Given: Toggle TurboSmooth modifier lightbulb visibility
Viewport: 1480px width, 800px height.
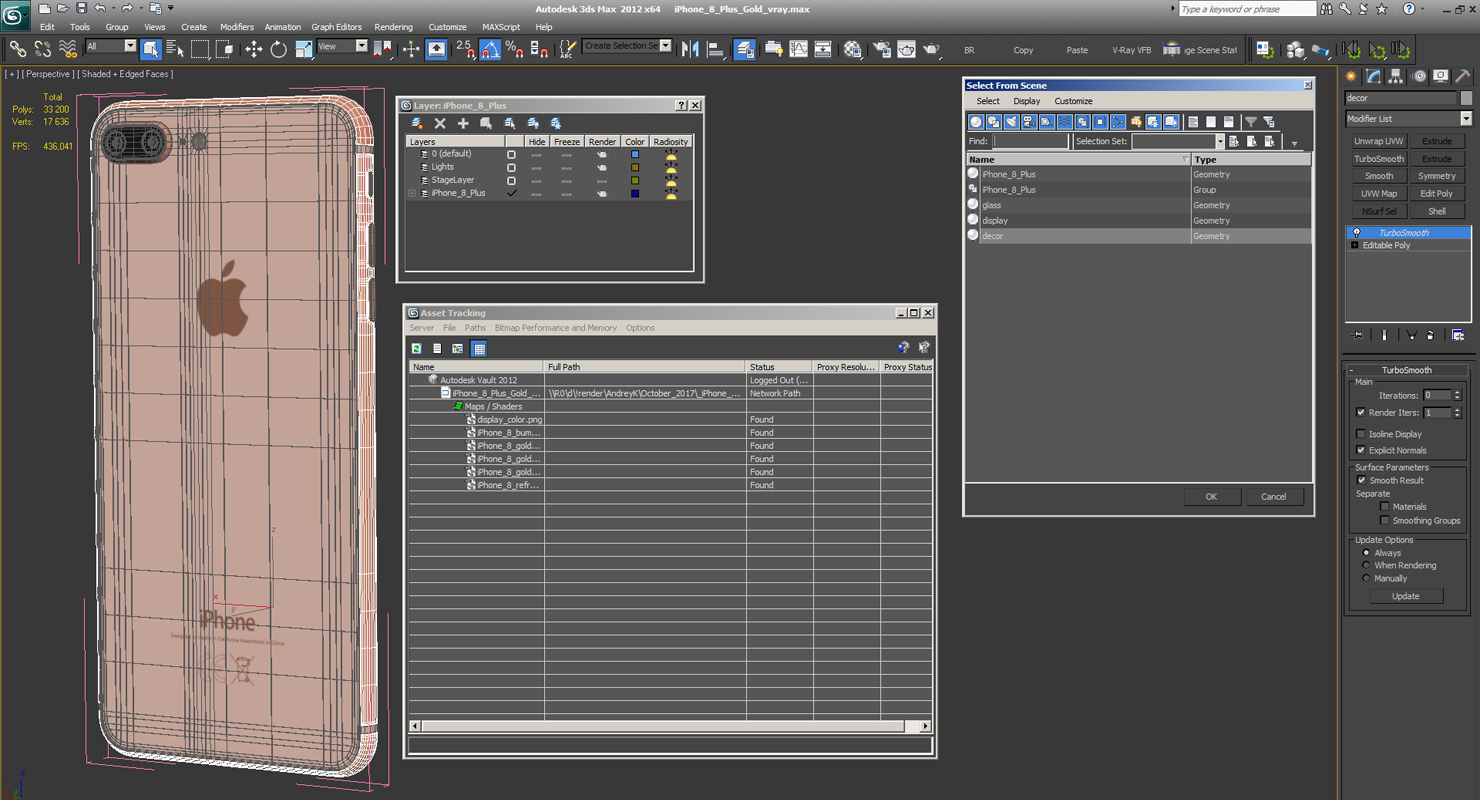Looking at the screenshot, I should (x=1356, y=232).
